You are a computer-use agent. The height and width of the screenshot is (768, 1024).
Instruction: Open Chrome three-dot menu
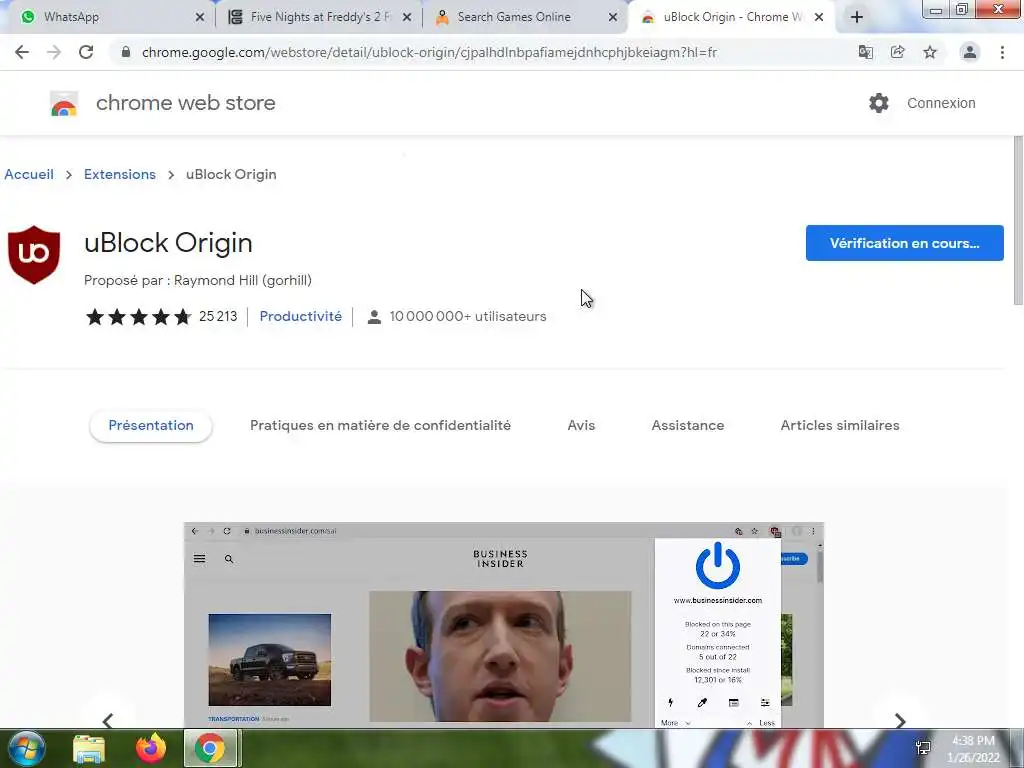click(x=1002, y=52)
